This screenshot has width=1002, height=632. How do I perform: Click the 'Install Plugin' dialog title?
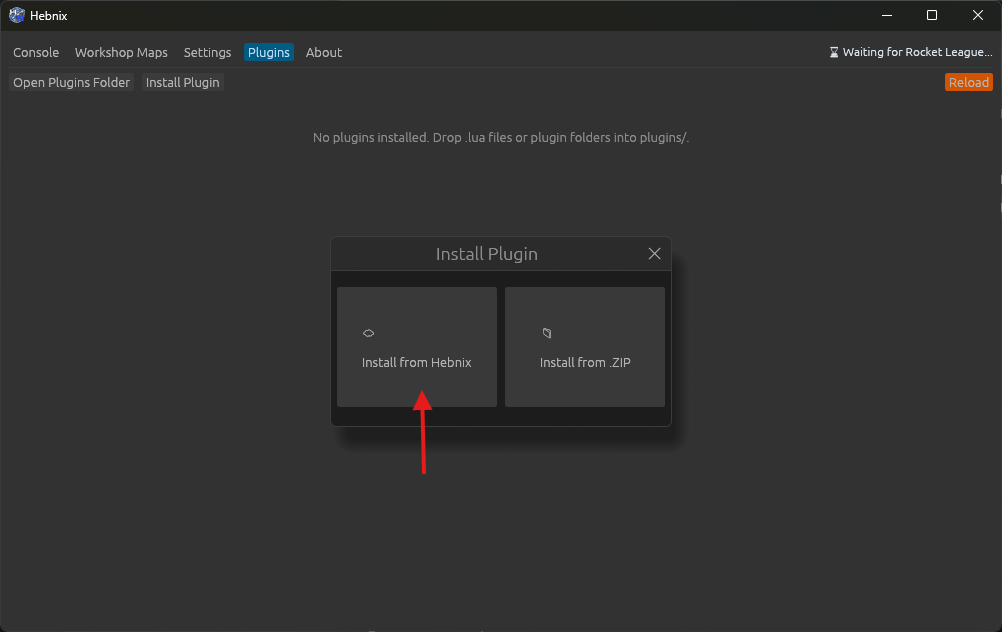(x=486, y=254)
